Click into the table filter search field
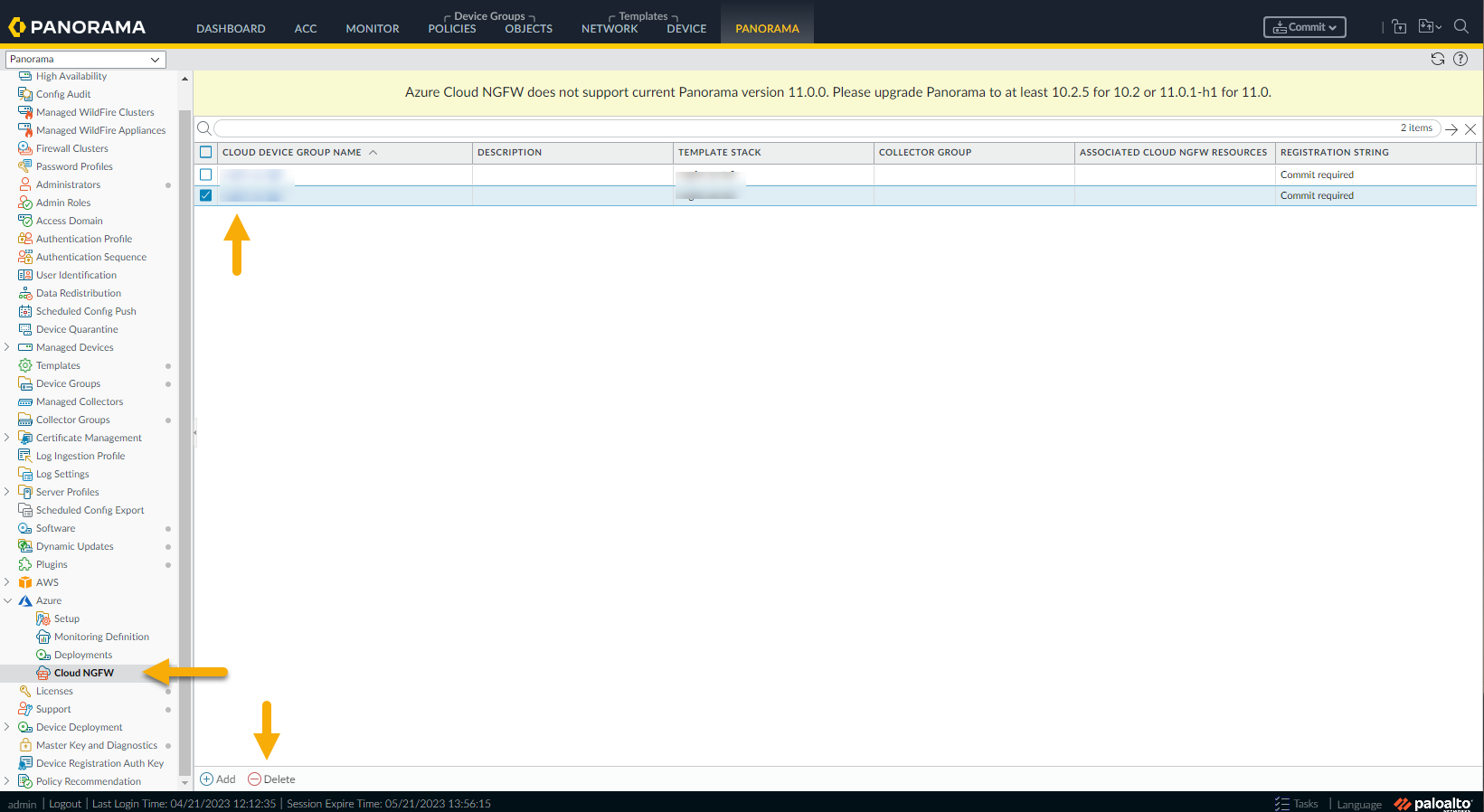Viewport: 1484px width, 812px height. (805, 128)
